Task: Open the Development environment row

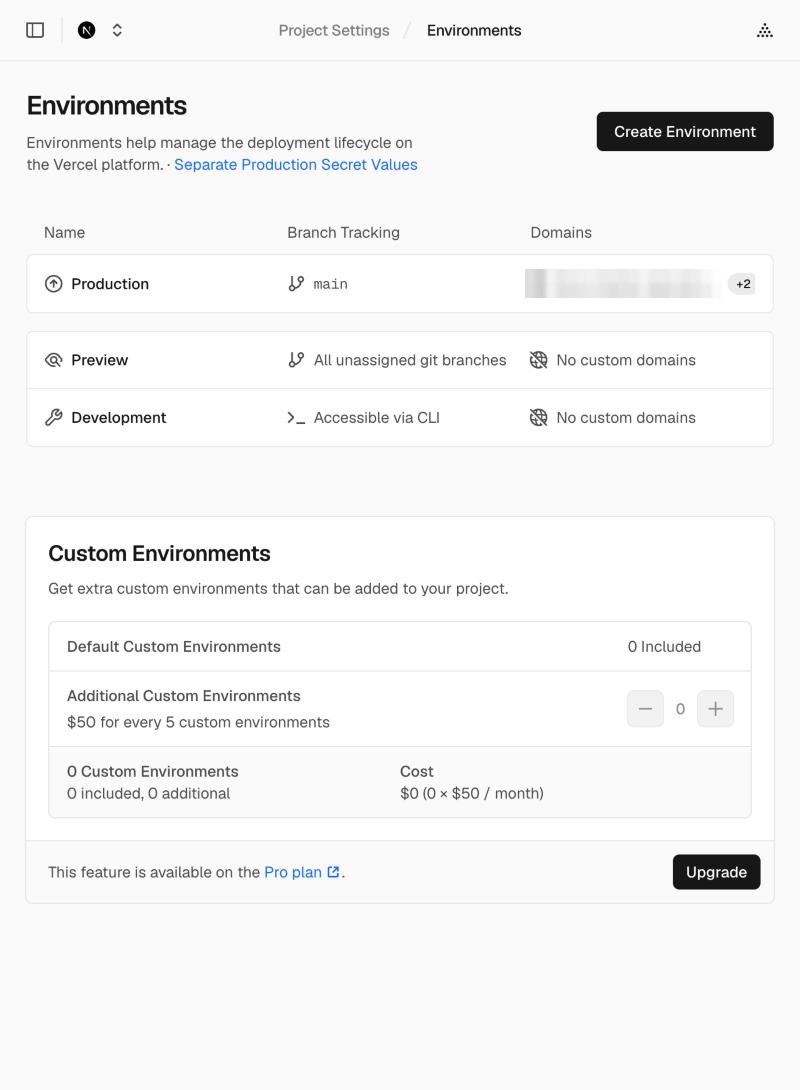Action: [400, 417]
